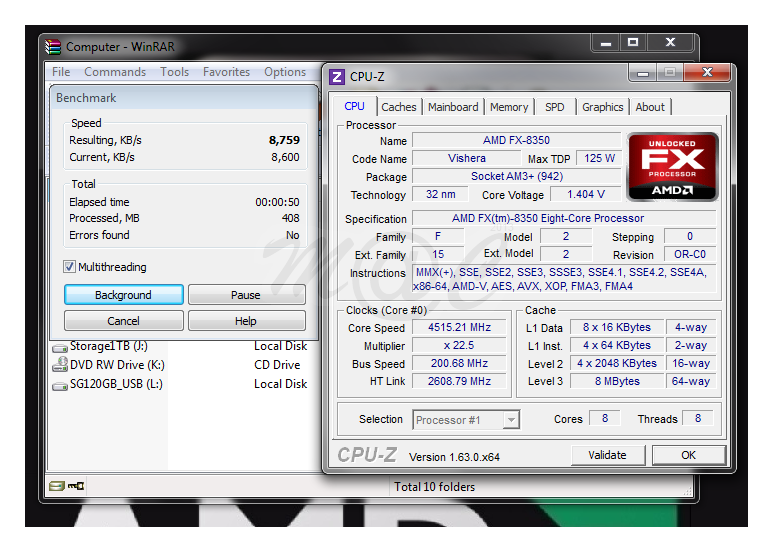This screenshot has height=552, width=773.
Task: Click the 32 nm technology value
Action: pyautogui.click(x=440, y=194)
